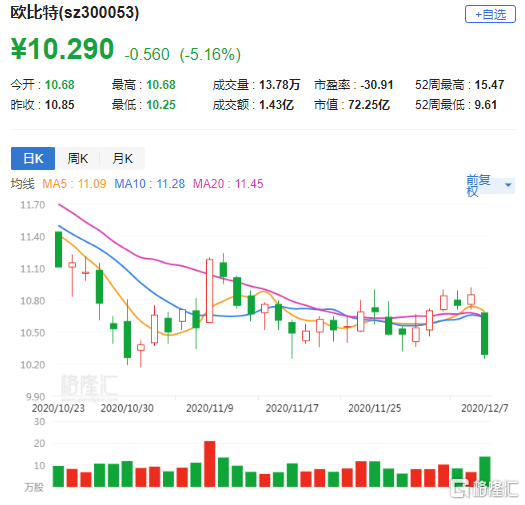Click the +自选 add-to-watchlist button
The image size is (525, 505).
click(490, 14)
